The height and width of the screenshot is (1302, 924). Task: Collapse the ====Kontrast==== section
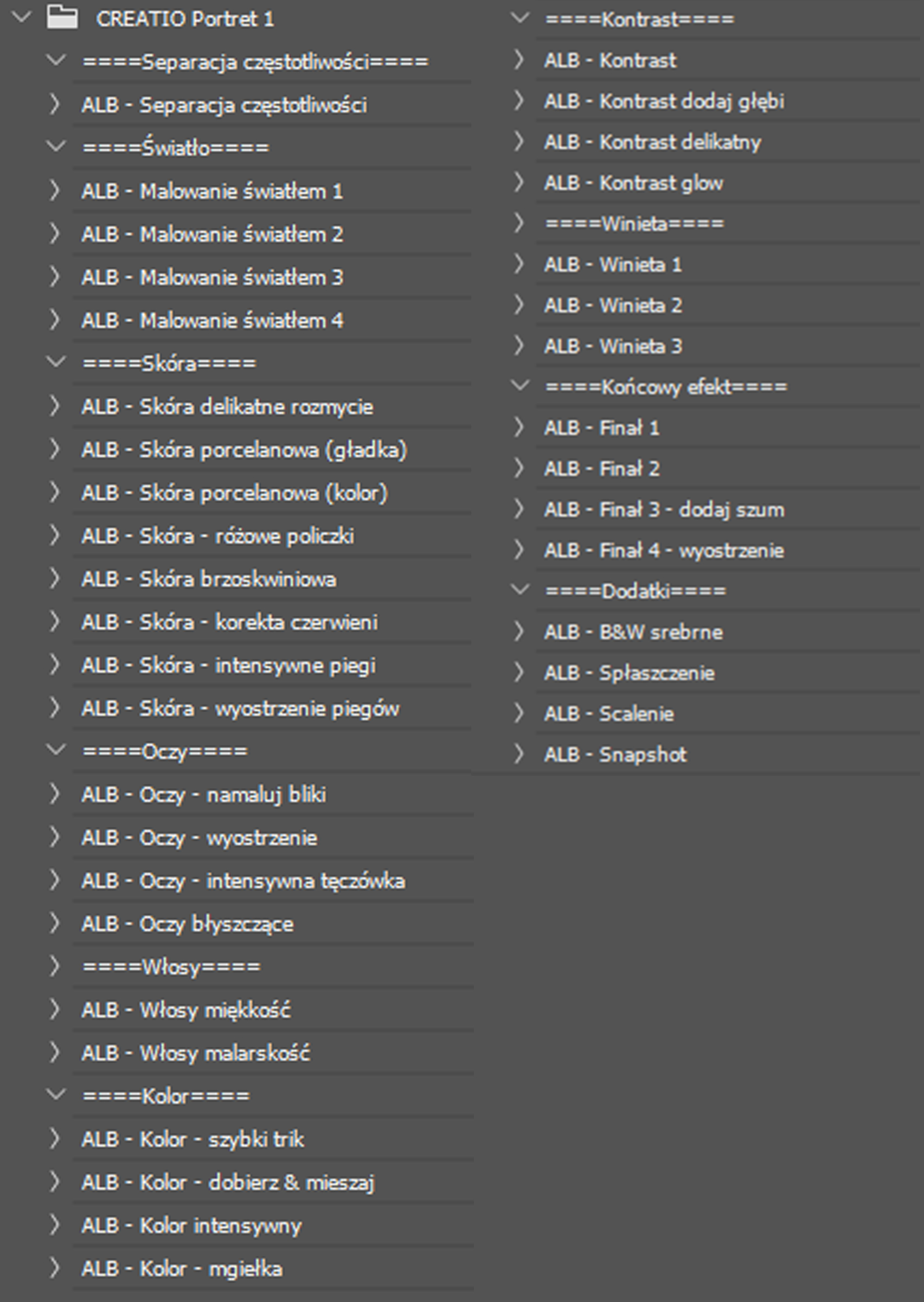pyautogui.click(x=519, y=18)
